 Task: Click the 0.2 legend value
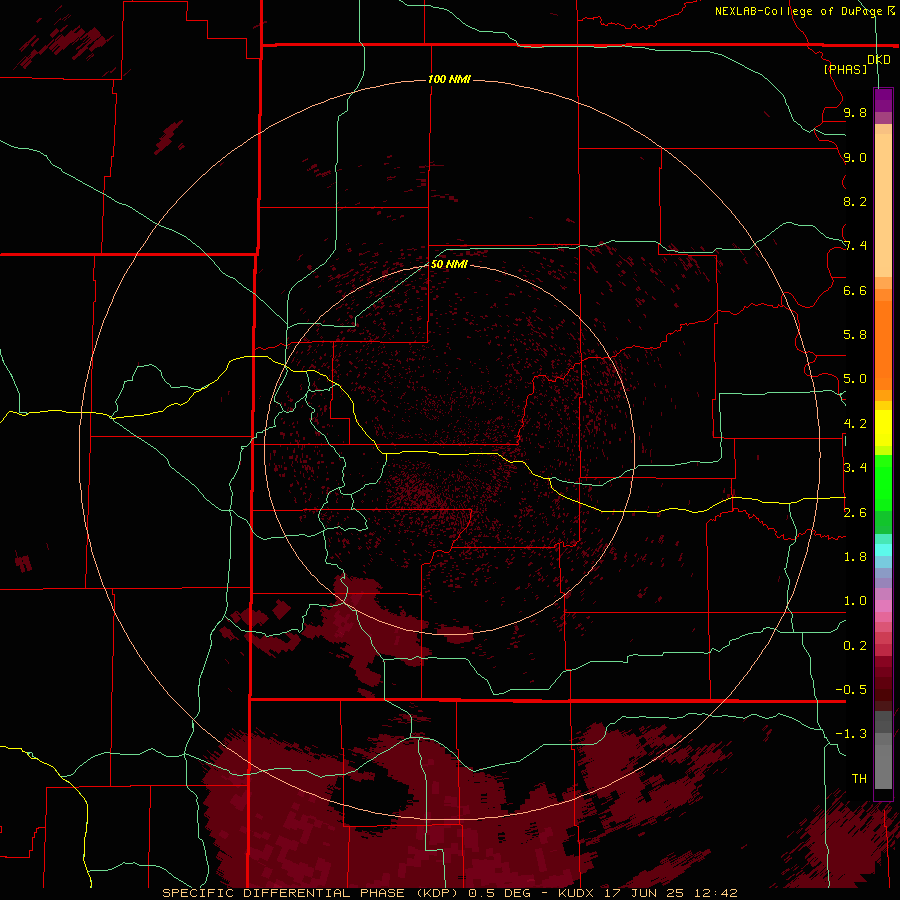[x=855, y=646]
